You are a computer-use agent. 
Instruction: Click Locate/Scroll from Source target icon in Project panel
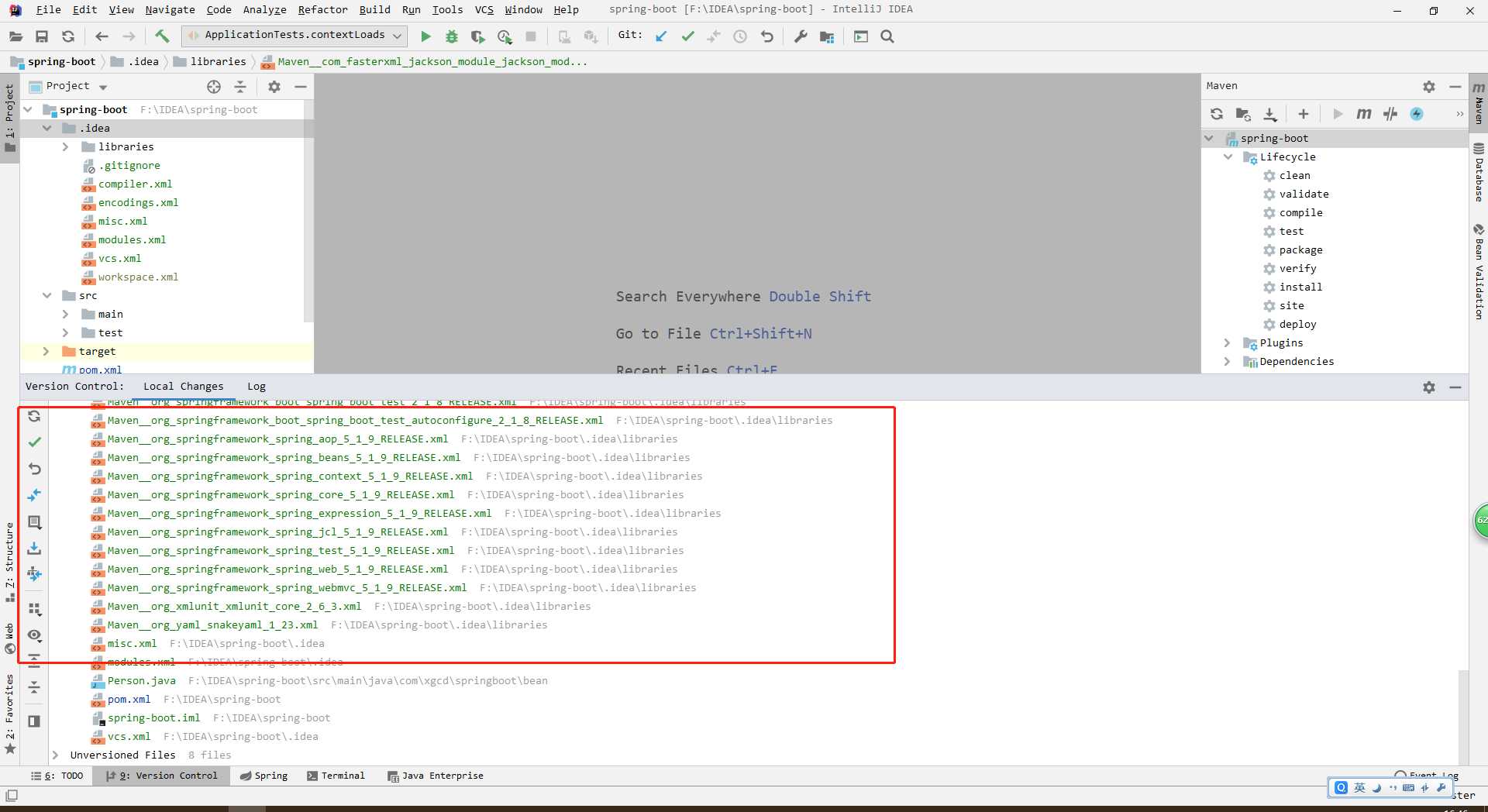click(x=214, y=87)
